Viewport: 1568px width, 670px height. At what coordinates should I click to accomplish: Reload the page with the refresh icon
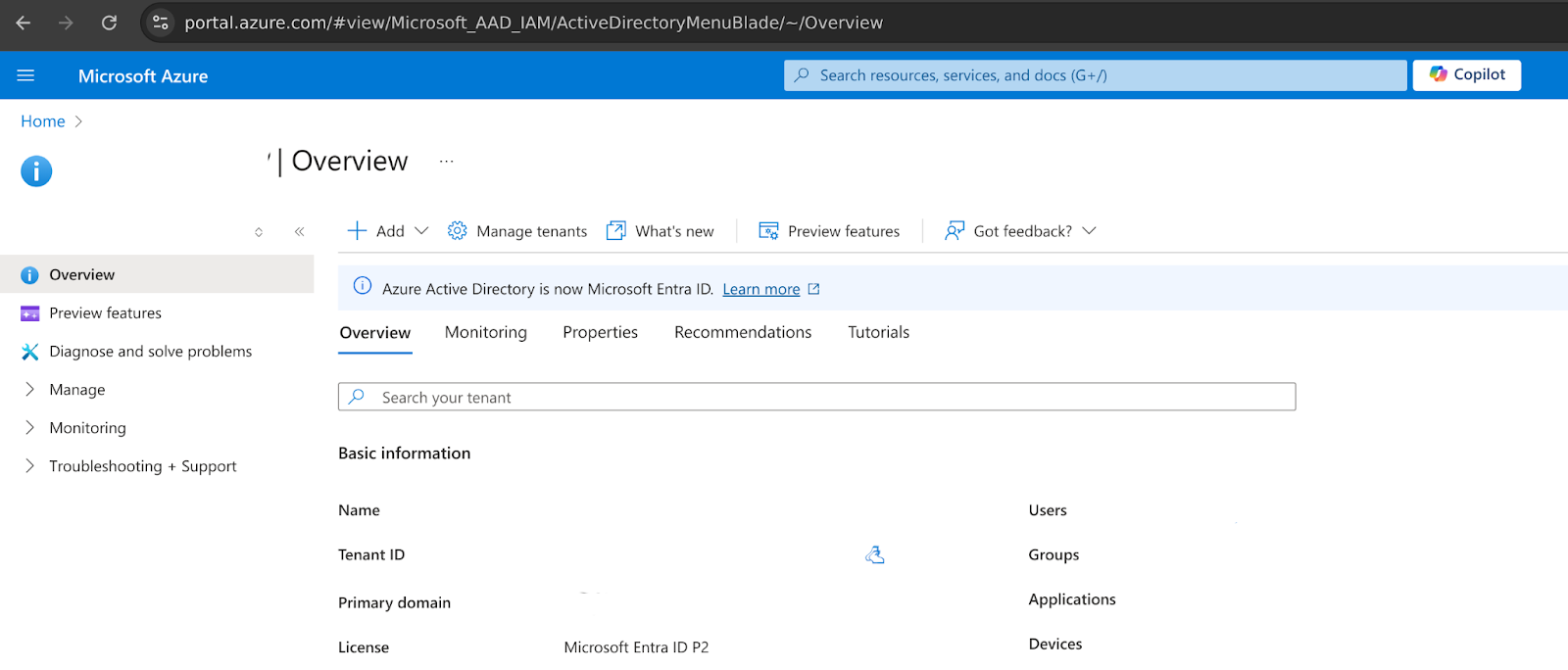pos(109,23)
